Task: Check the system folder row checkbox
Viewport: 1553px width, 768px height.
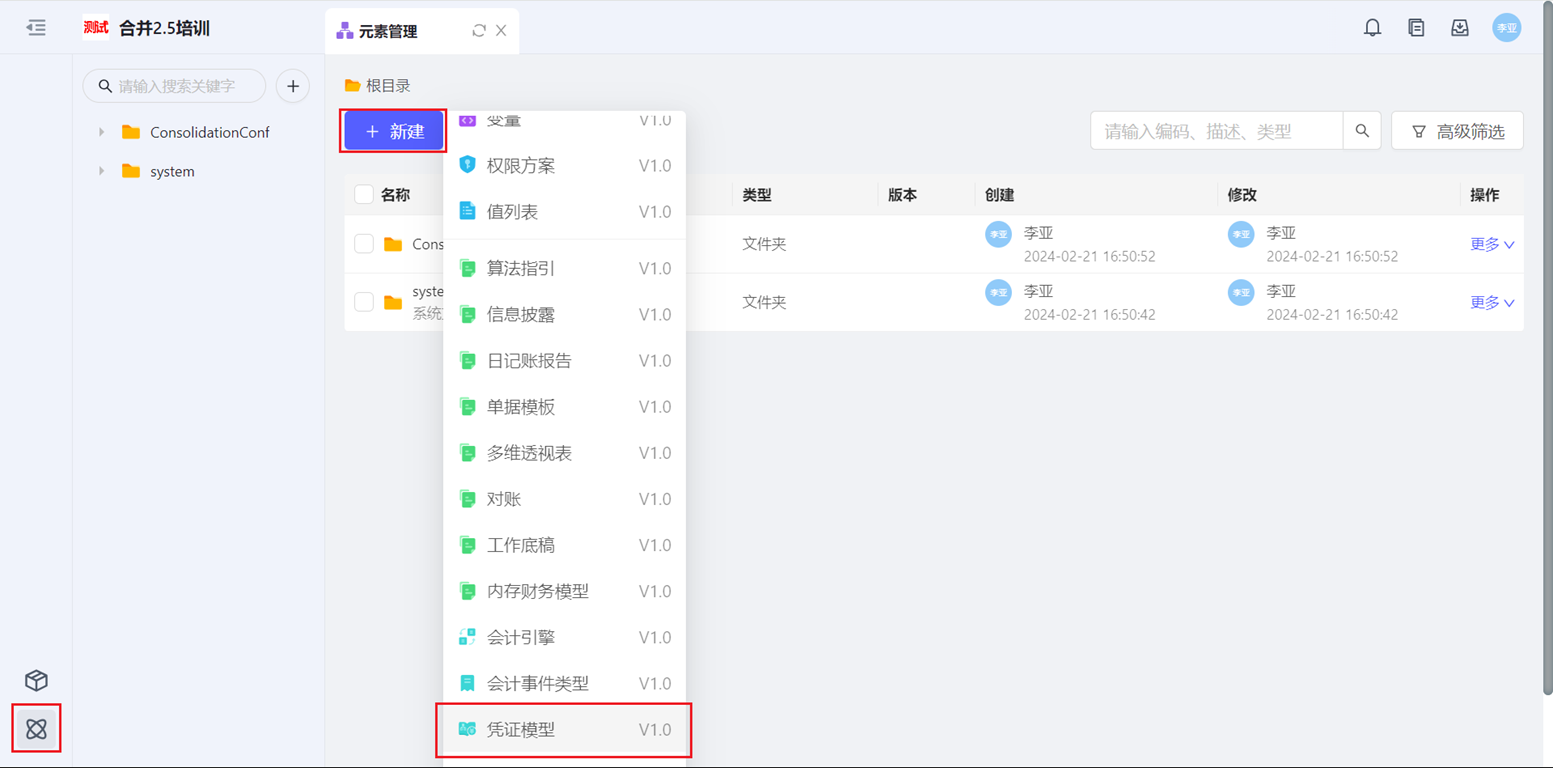Action: coord(364,302)
